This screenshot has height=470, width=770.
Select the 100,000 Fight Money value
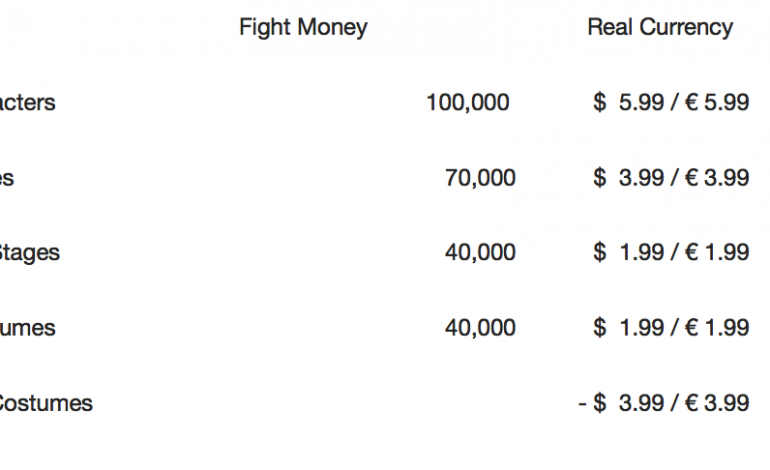467,102
